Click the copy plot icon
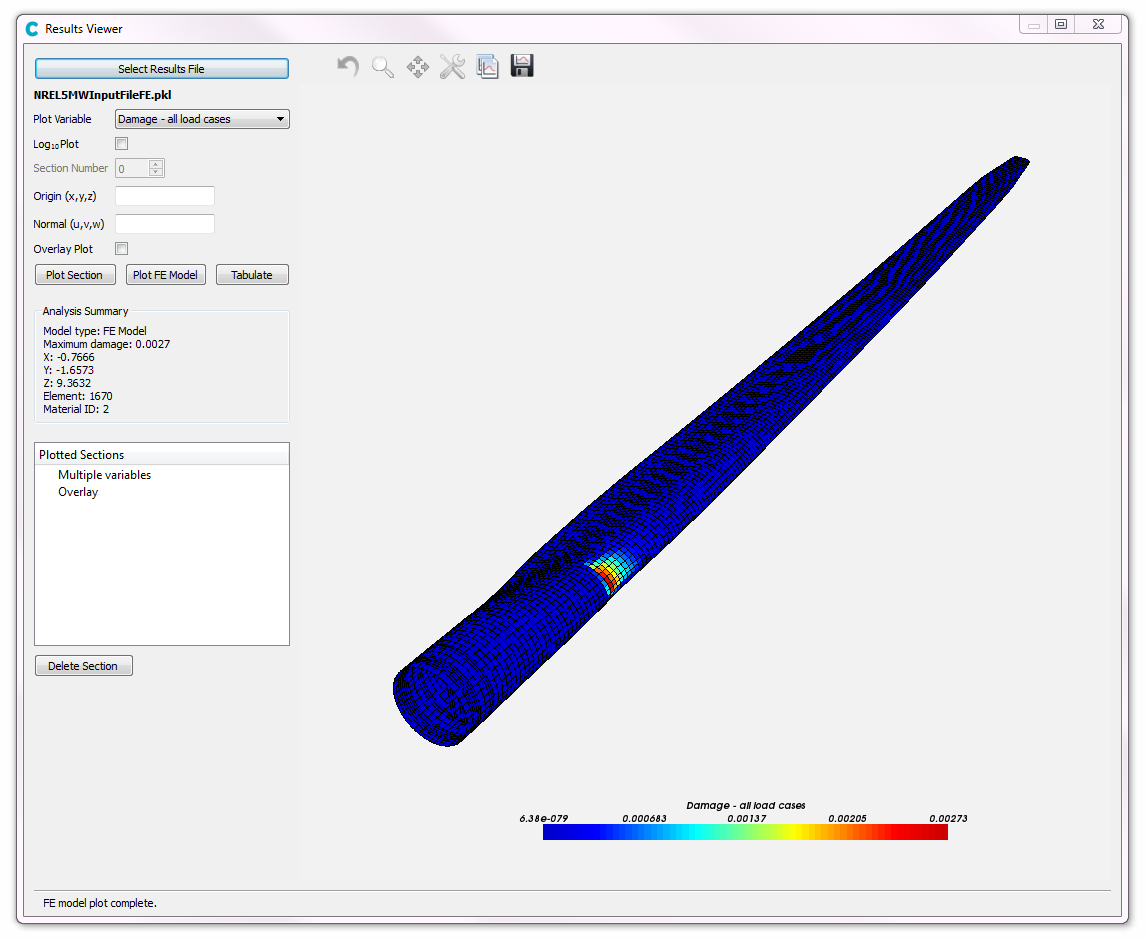This screenshot has height=939, width=1147. [487, 67]
